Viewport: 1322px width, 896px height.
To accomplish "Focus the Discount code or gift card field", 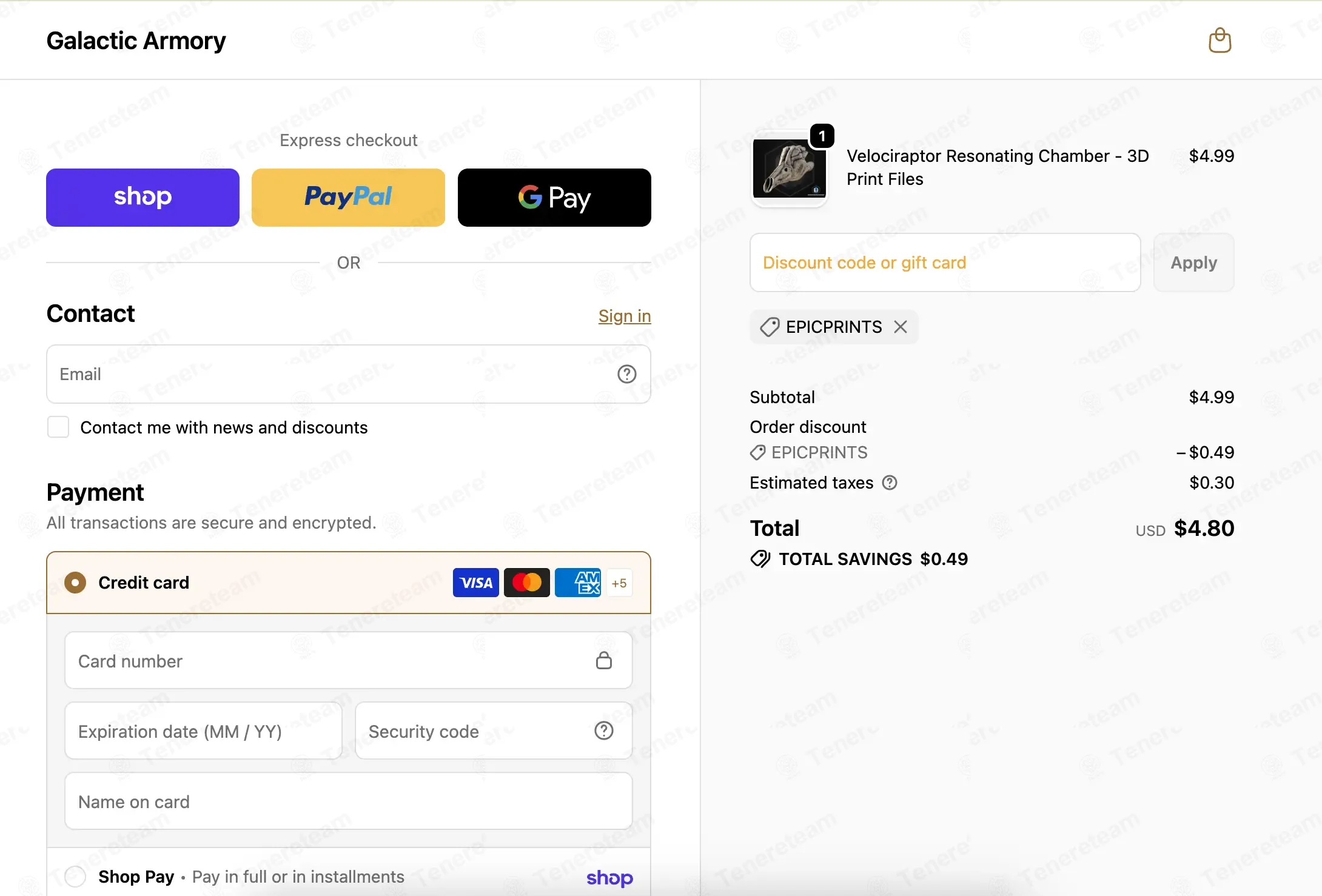I will point(945,262).
